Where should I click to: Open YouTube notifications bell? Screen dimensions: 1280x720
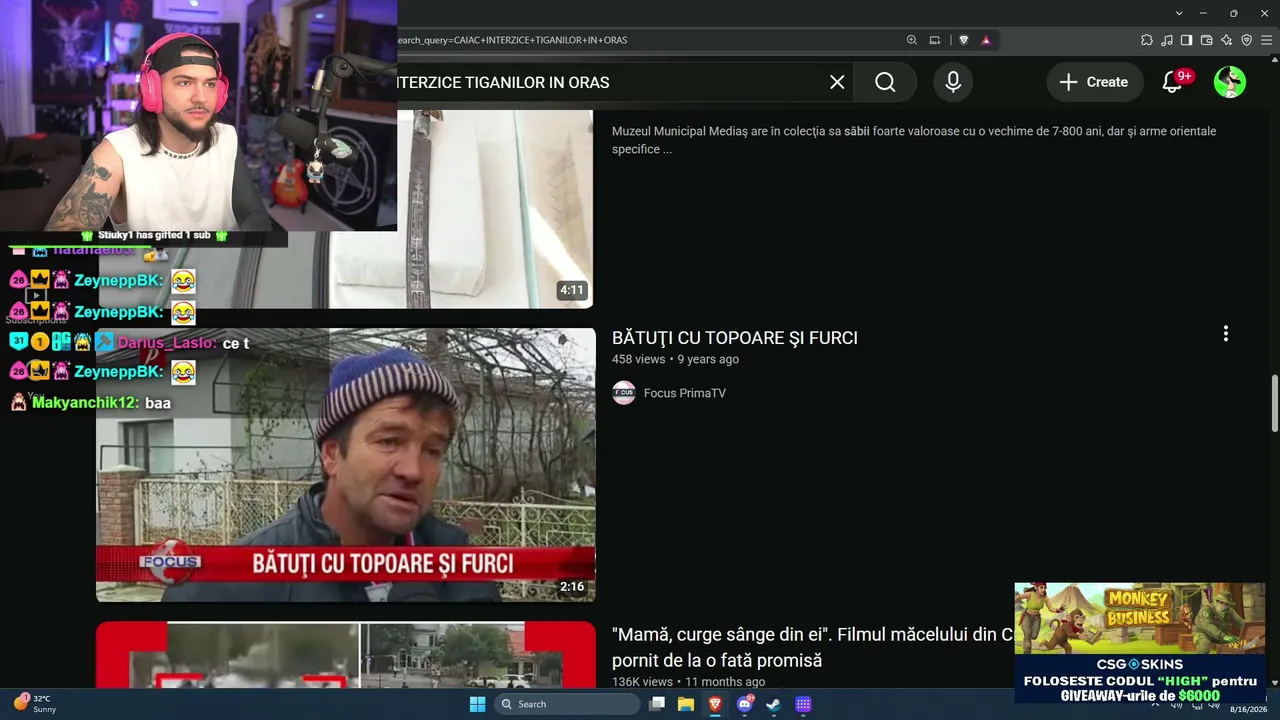pos(1173,82)
